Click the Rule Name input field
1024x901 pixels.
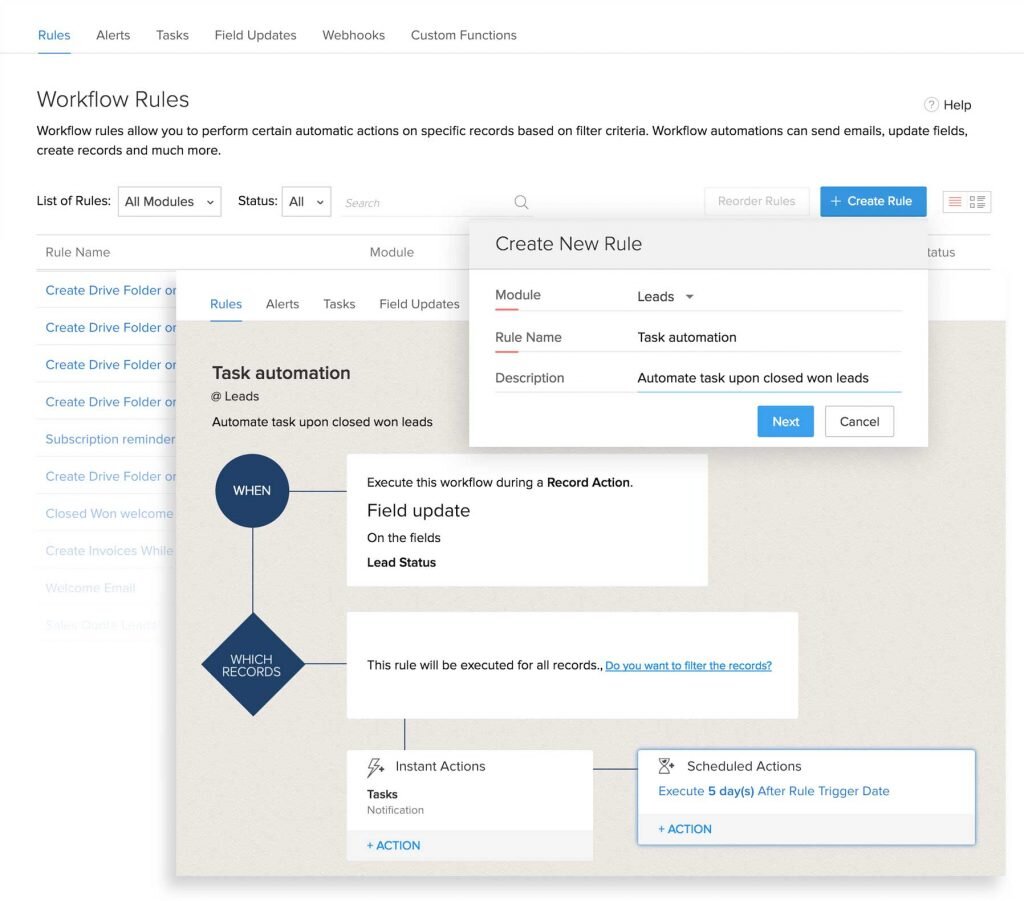769,338
